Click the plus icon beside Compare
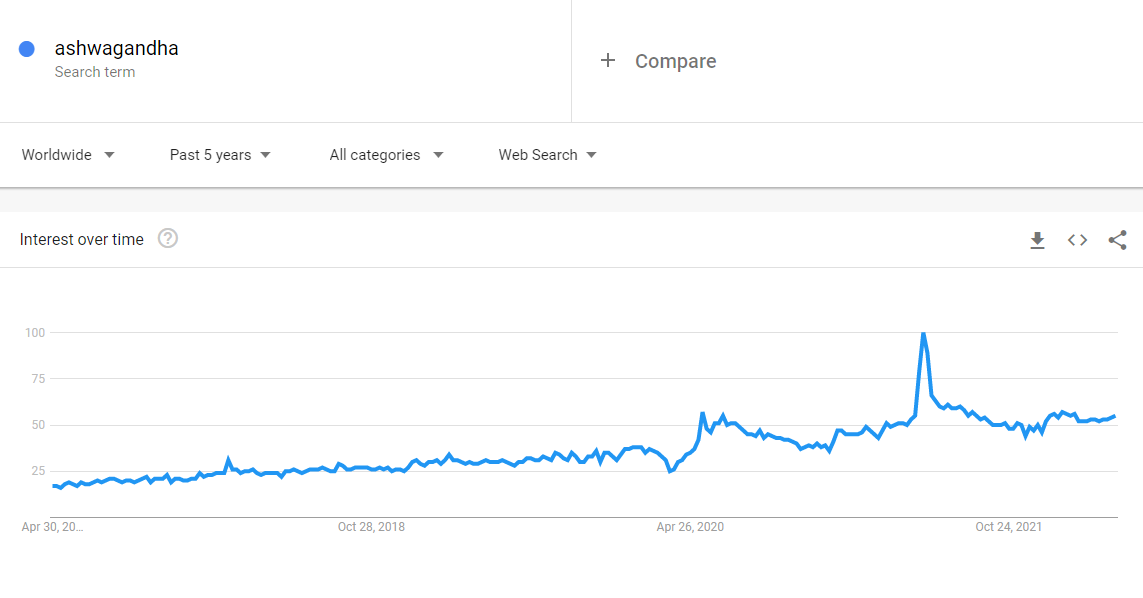Image resolution: width=1143 pixels, height=598 pixels. (608, 61)
